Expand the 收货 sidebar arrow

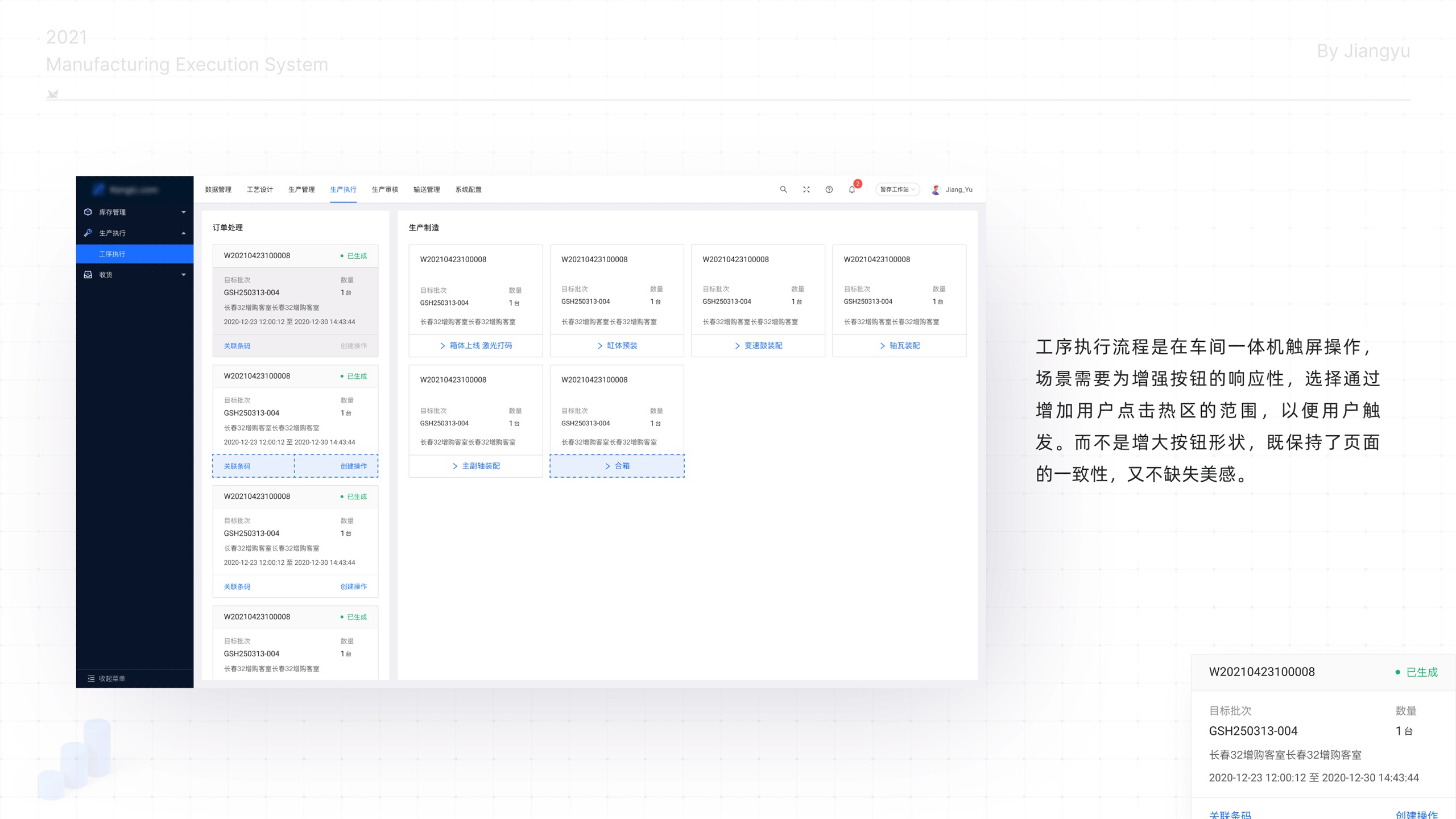pyautogui.click(x=183, y=275)
